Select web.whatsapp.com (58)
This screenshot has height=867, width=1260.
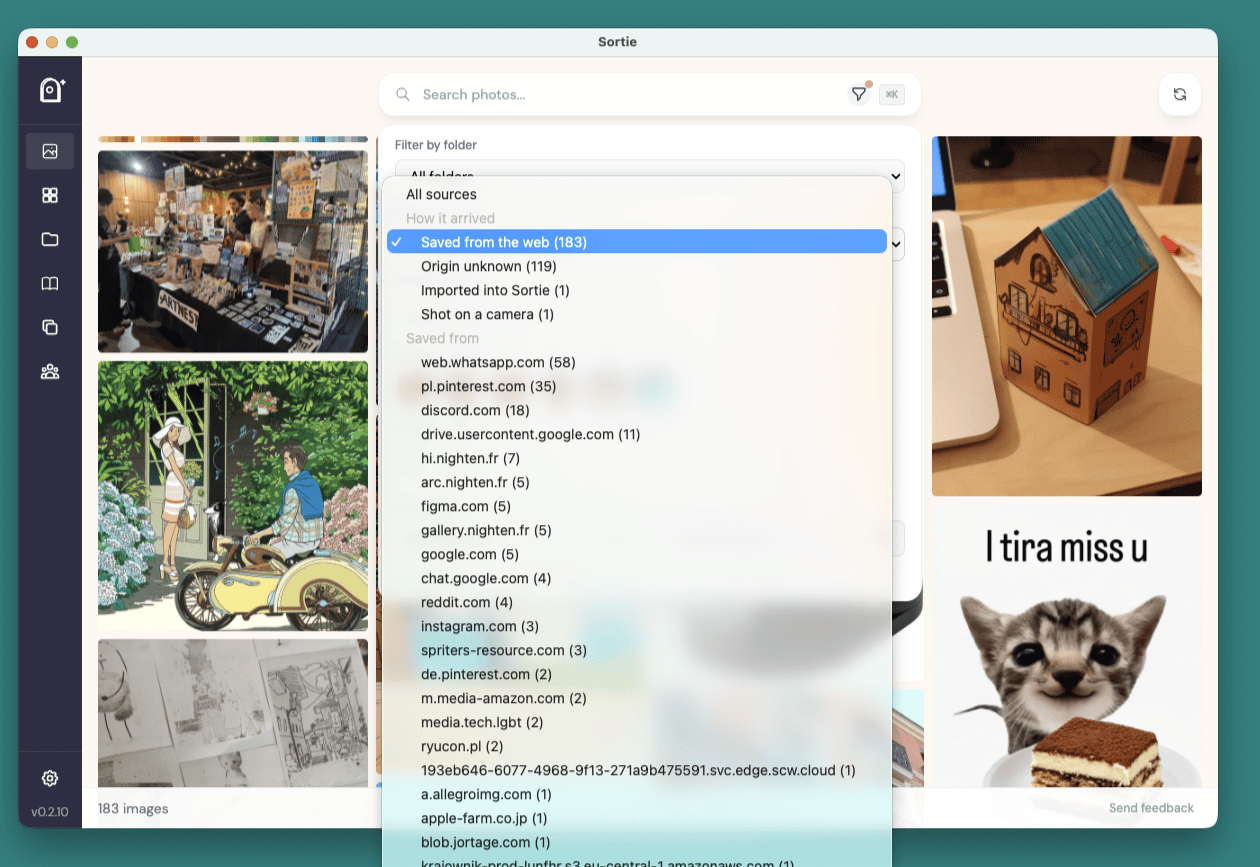[x=637, y=362]
